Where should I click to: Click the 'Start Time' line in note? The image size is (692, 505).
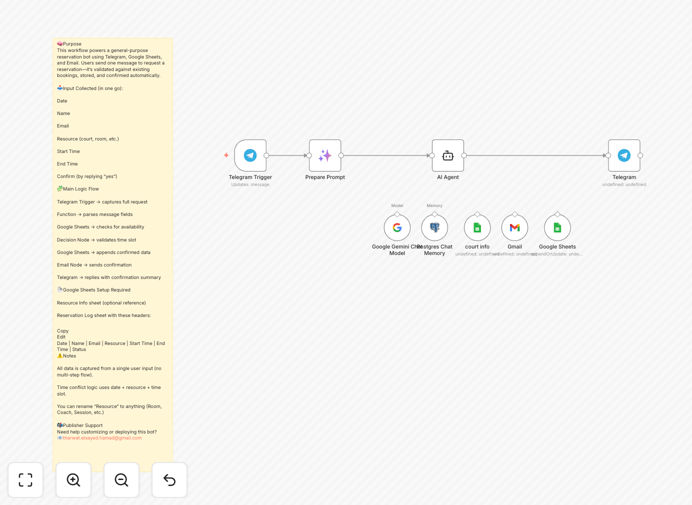pyautogui.click(x=68, y=151)
